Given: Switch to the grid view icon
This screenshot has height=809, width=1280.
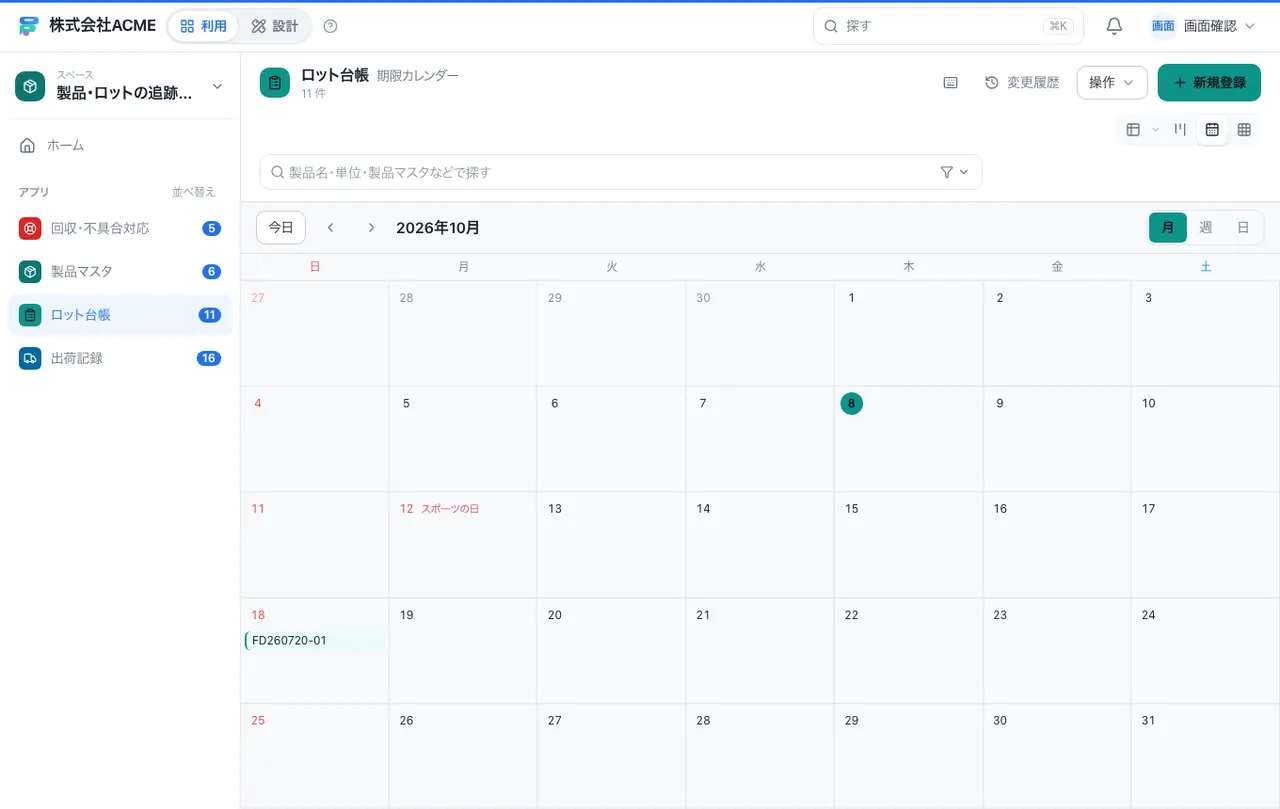Looking at the screenshot, I should [x=1244, y=129].
